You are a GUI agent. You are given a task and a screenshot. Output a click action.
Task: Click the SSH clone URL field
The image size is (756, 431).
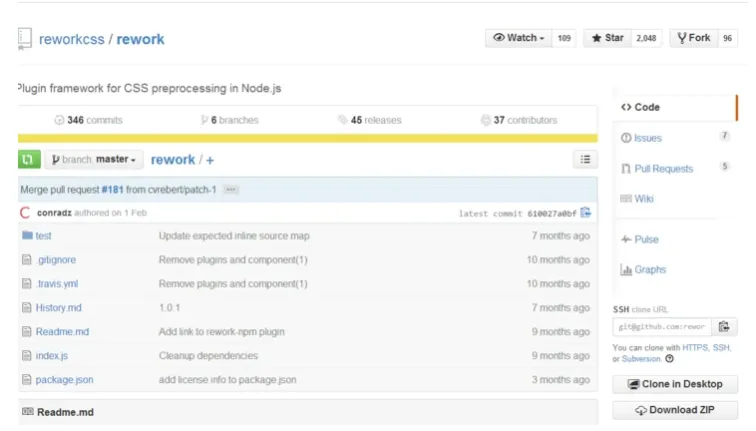coord(662,327)
